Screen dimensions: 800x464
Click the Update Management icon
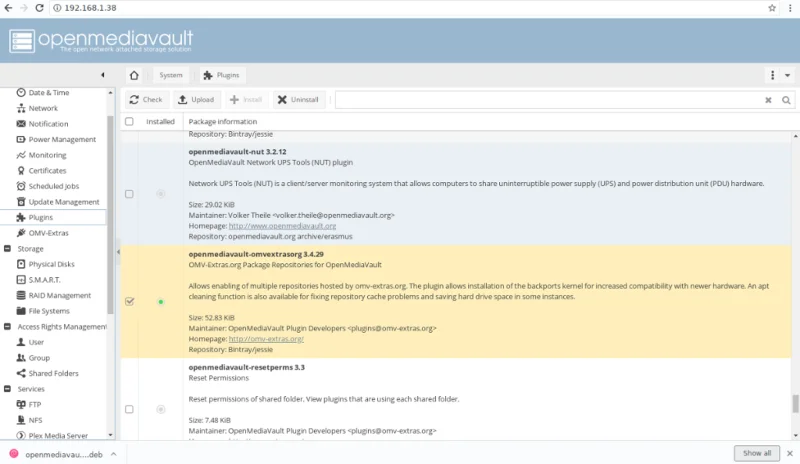pos(21,202)
